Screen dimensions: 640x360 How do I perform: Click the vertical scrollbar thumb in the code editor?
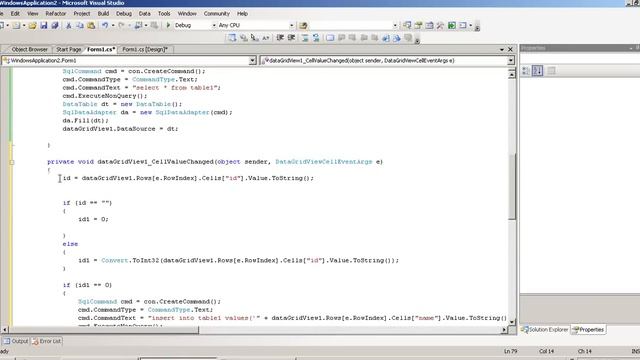[512, 187]
